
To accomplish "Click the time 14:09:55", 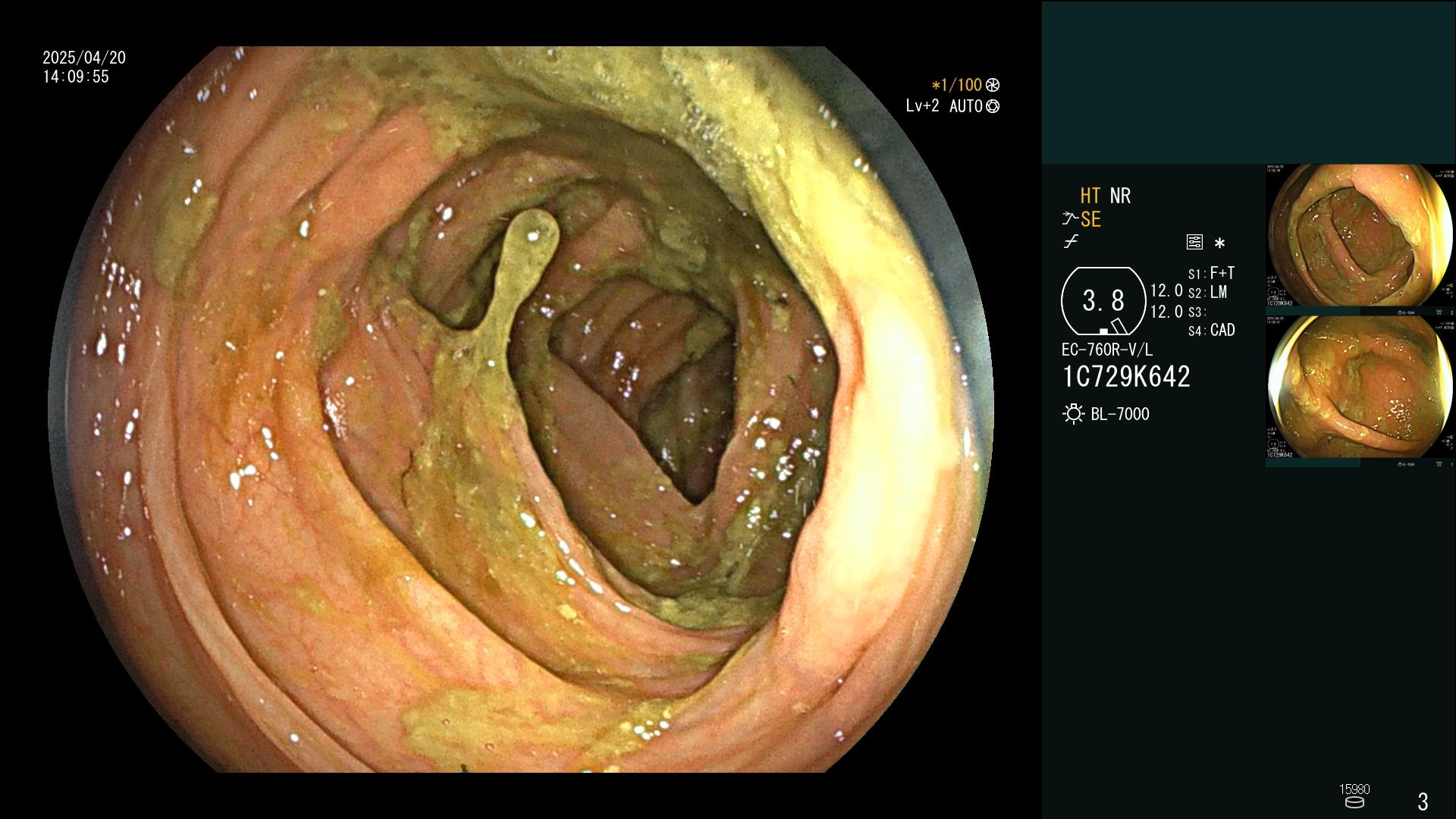I will pos(76,77).
